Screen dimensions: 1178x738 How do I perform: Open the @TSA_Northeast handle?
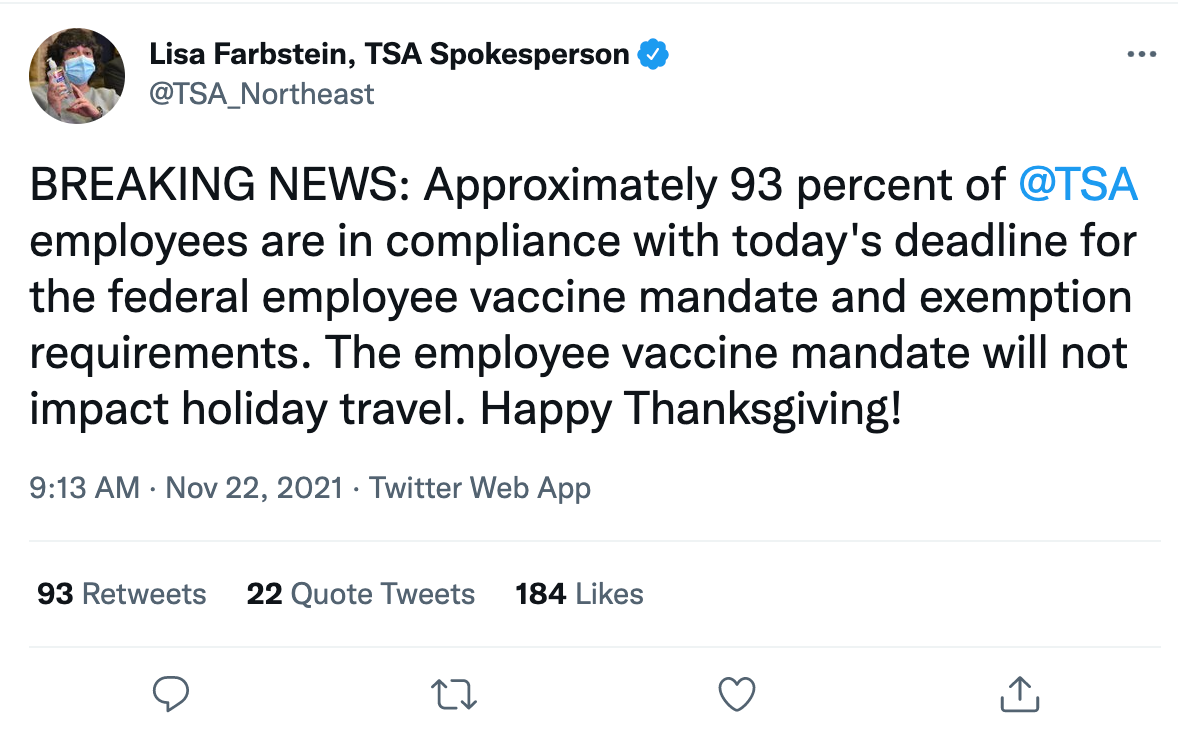[x=261, y=94]
